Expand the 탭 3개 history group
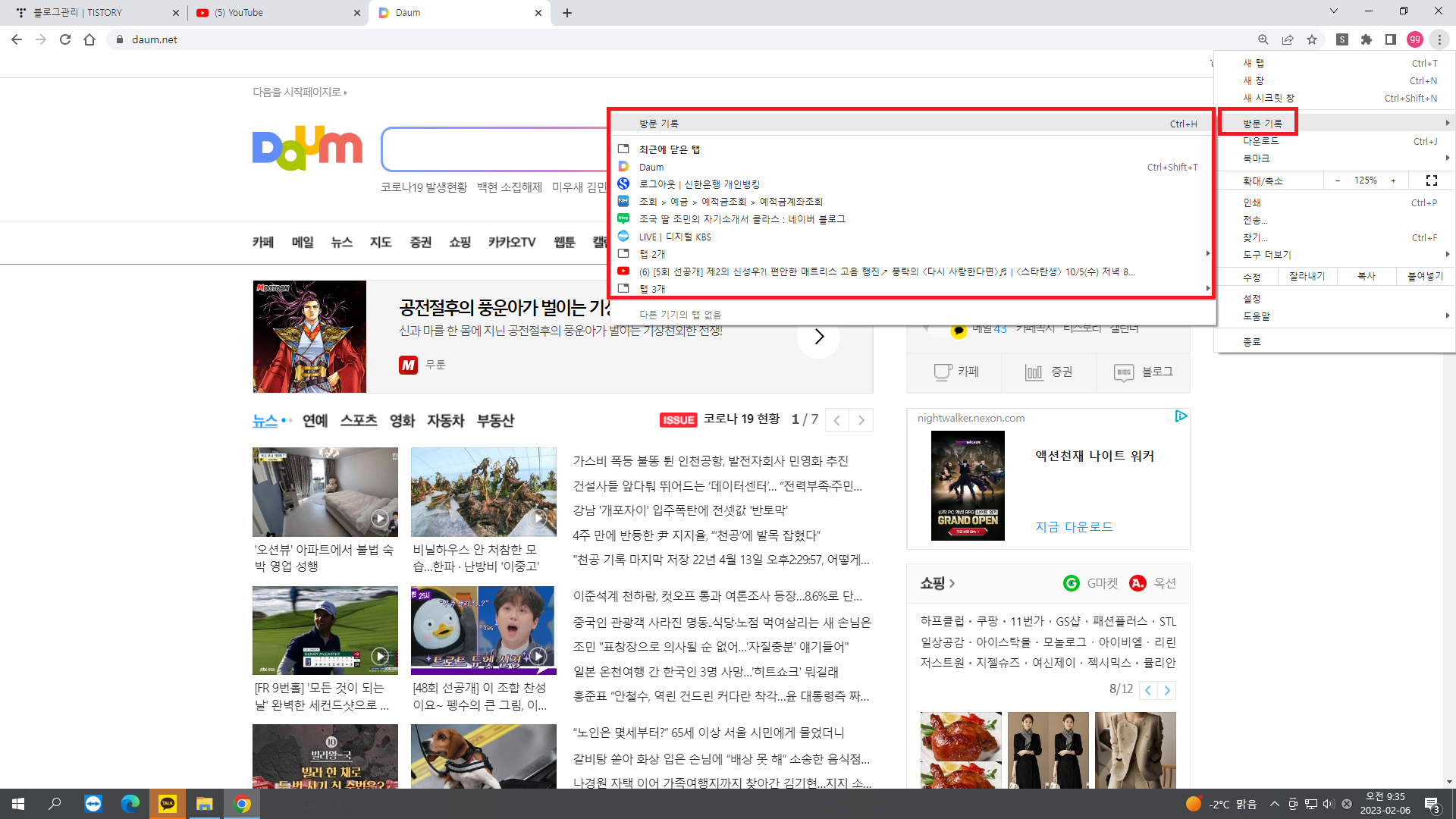The image size is (1456, 819). point(912,289)
